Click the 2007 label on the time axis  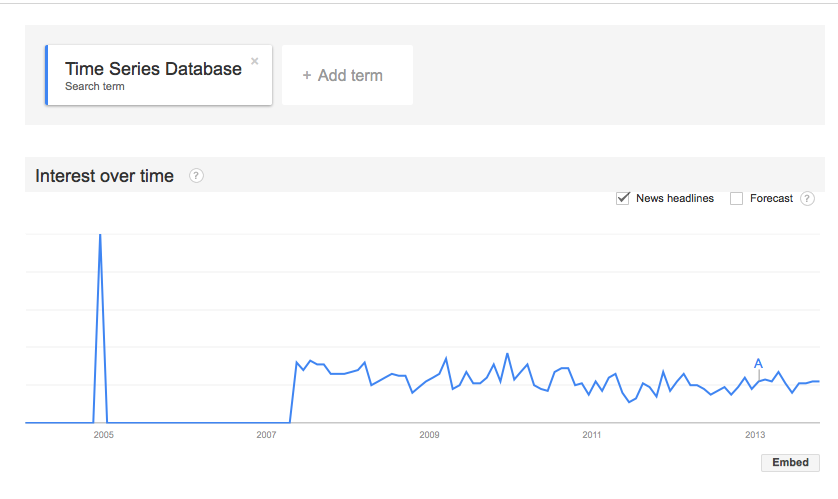coord(266,435)
